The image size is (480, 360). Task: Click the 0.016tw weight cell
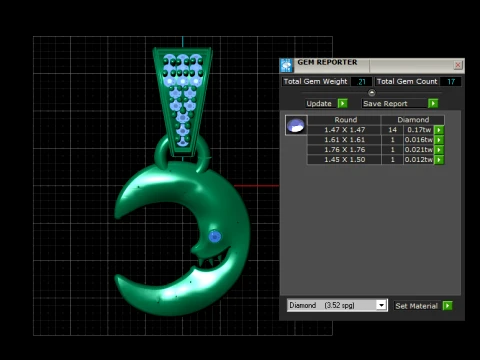(x=419, y=140)
